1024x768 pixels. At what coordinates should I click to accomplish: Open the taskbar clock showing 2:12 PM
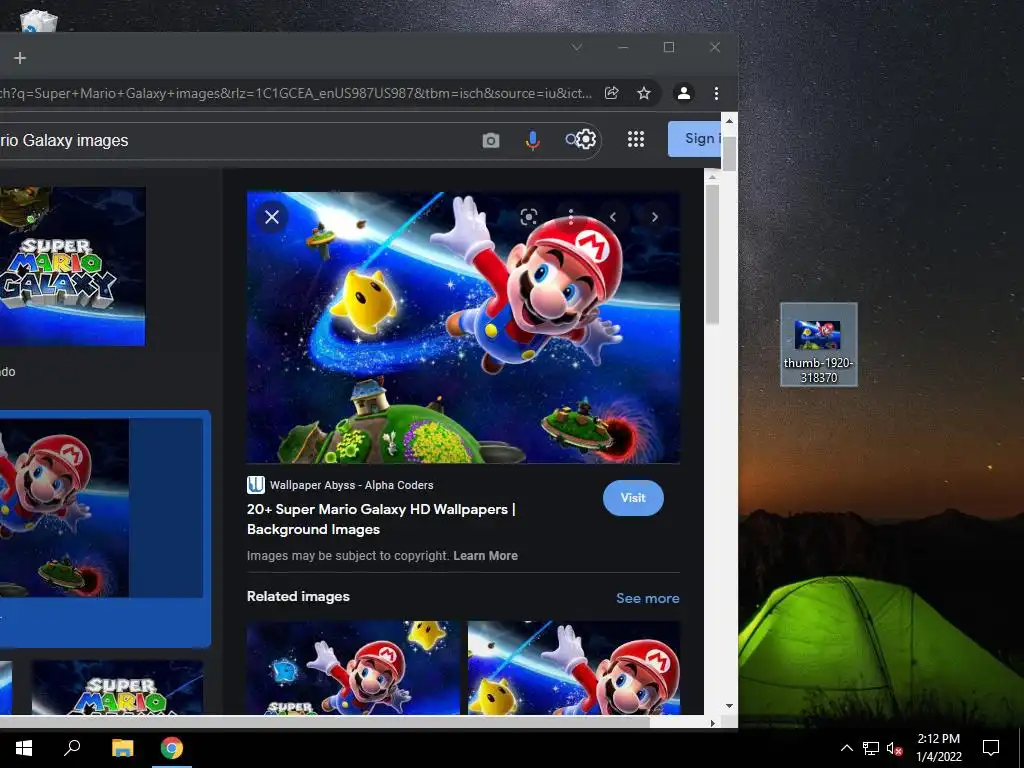coord(939,748)
